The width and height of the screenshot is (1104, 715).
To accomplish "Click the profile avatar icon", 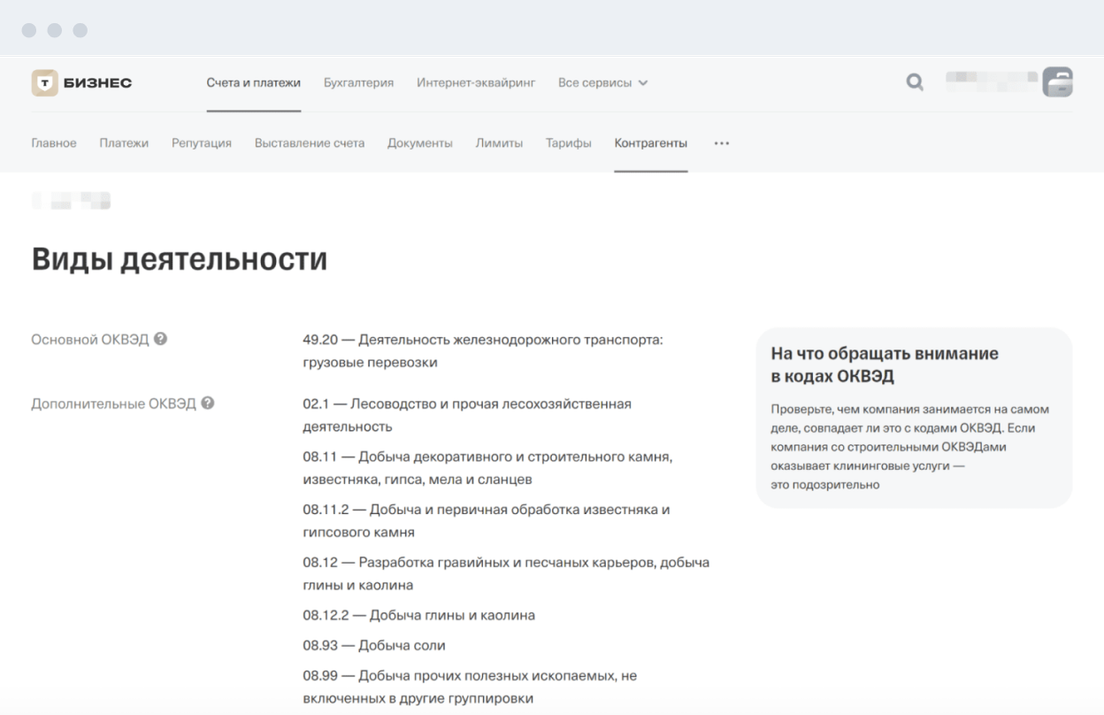I will (x=1057, y=82).
